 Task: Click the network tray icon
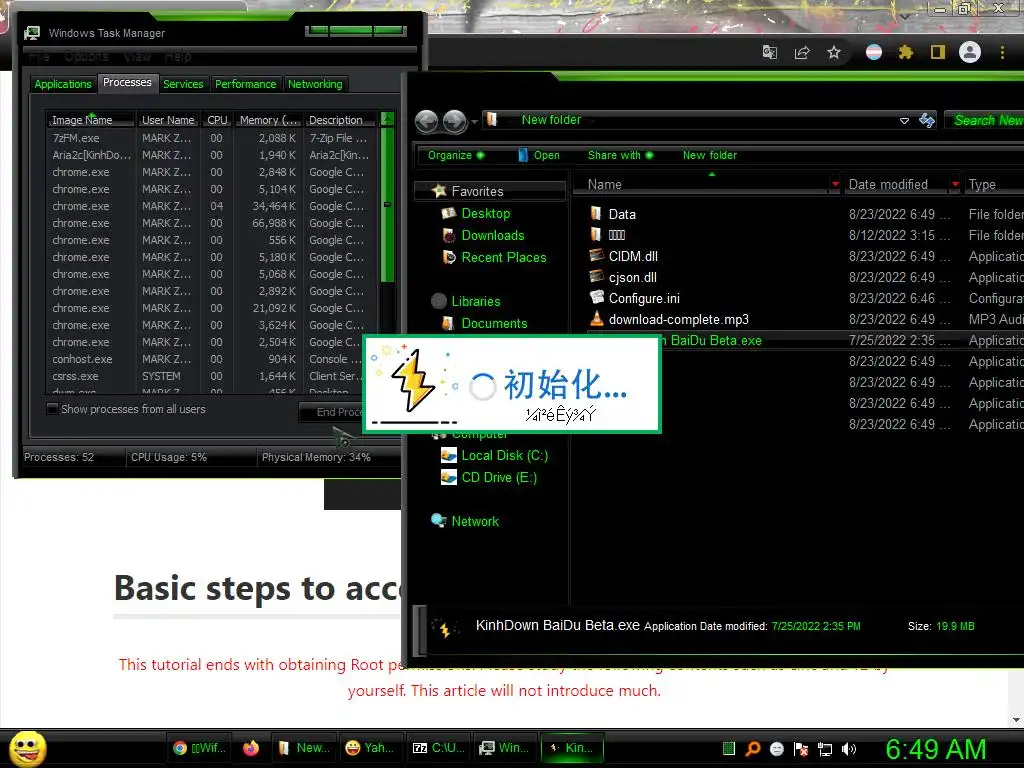[x=825, y=749]
